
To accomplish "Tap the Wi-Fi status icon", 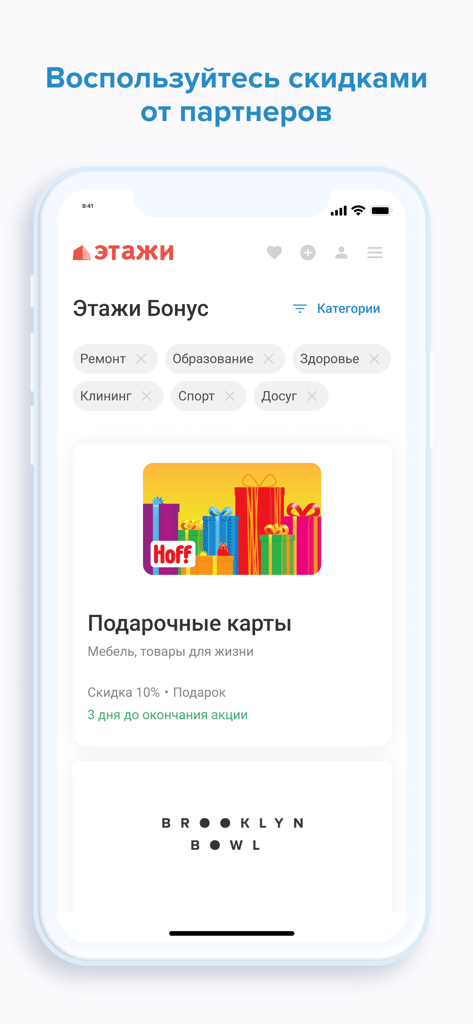I will (x=358, y=210).
